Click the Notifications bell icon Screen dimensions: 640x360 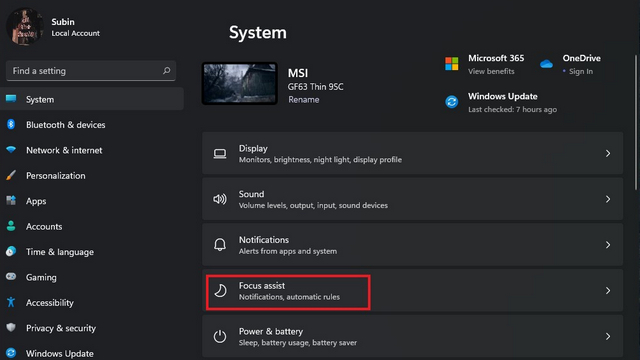click(x=220, y=245)
